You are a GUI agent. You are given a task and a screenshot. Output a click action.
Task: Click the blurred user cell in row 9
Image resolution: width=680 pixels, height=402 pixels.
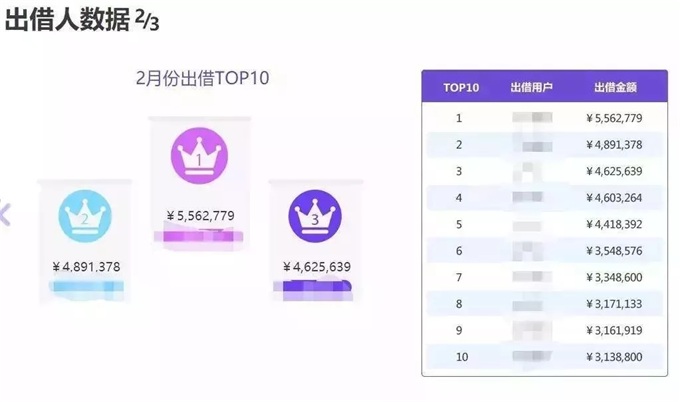[x=531, y=329]
